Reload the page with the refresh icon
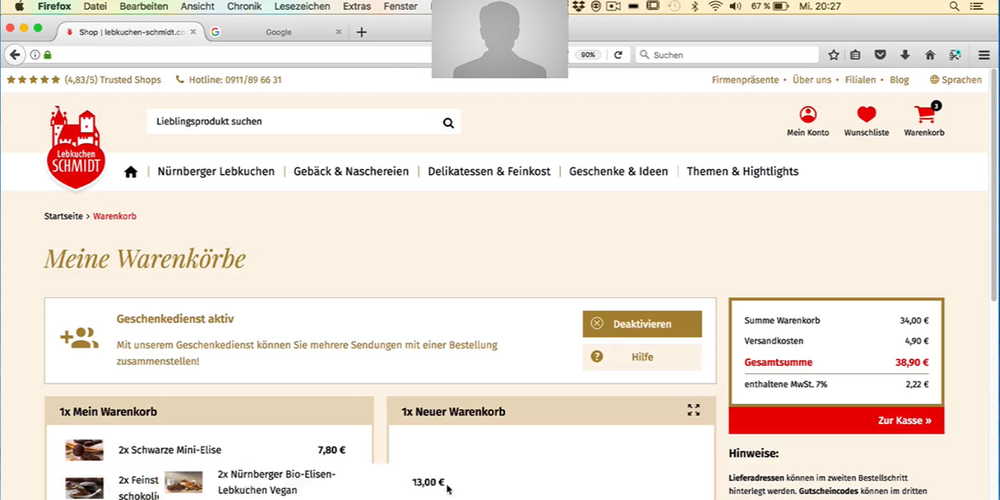 [617, 55]
